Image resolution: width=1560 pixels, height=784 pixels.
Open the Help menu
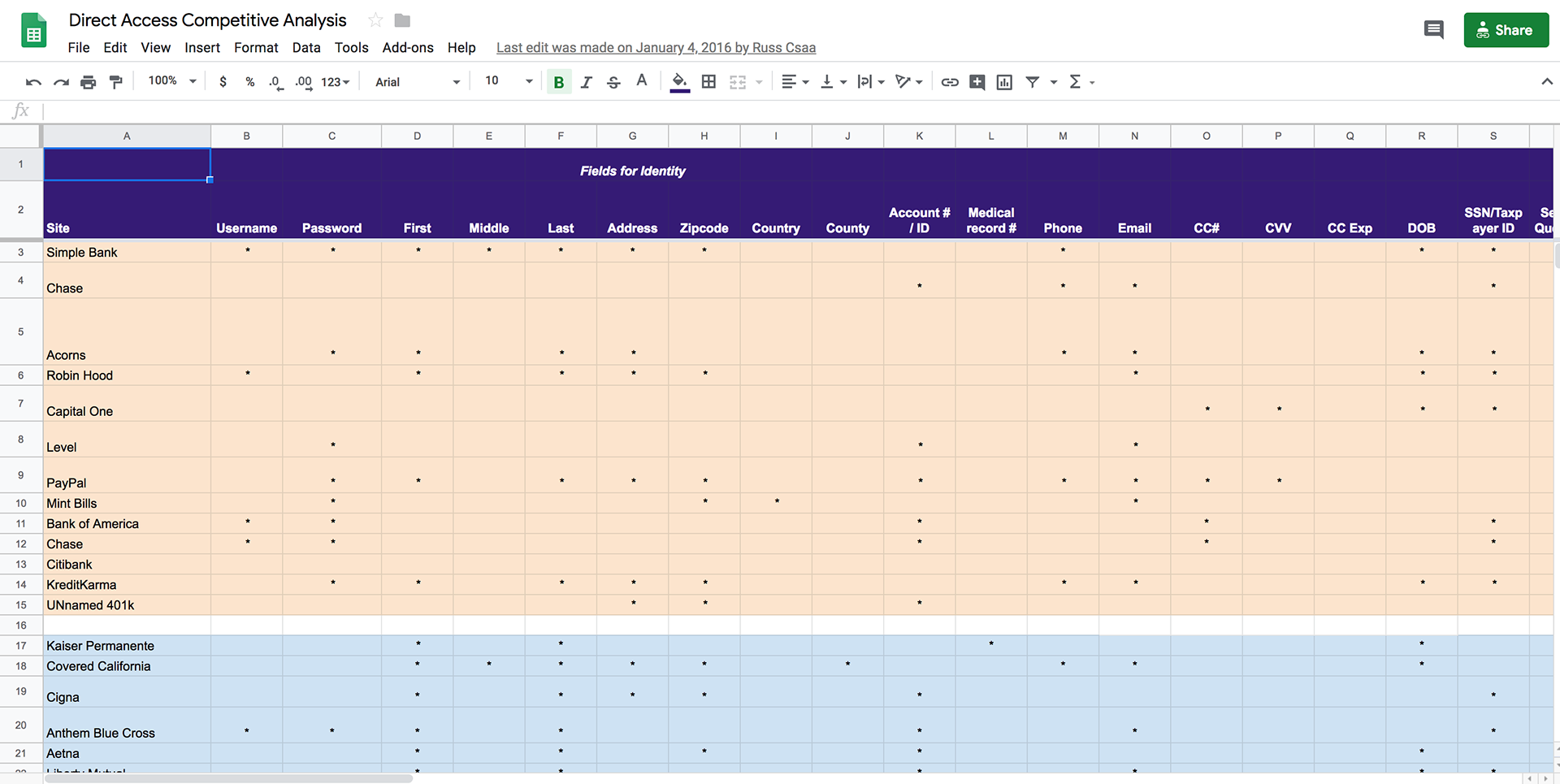[x=461, y=48]
